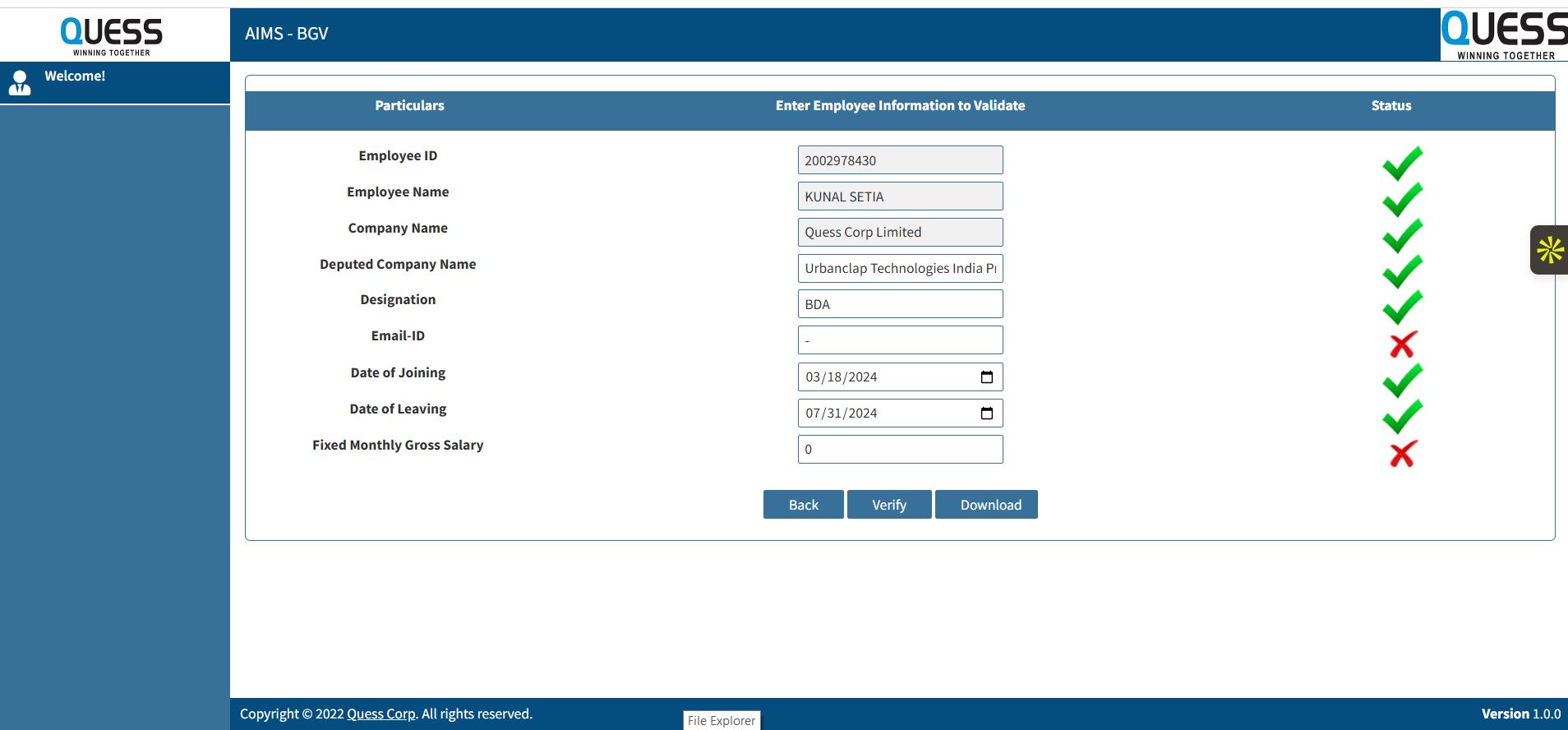Viewport: 1568px width, 730px height.
Task: Select the Fixed Monthly Gross Salary field
Action: [x=900, y=450]
